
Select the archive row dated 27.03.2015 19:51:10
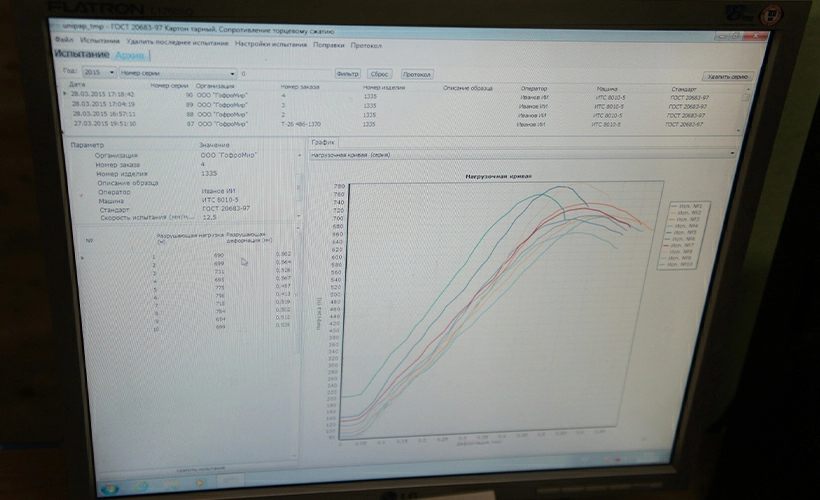pos(403,124)
